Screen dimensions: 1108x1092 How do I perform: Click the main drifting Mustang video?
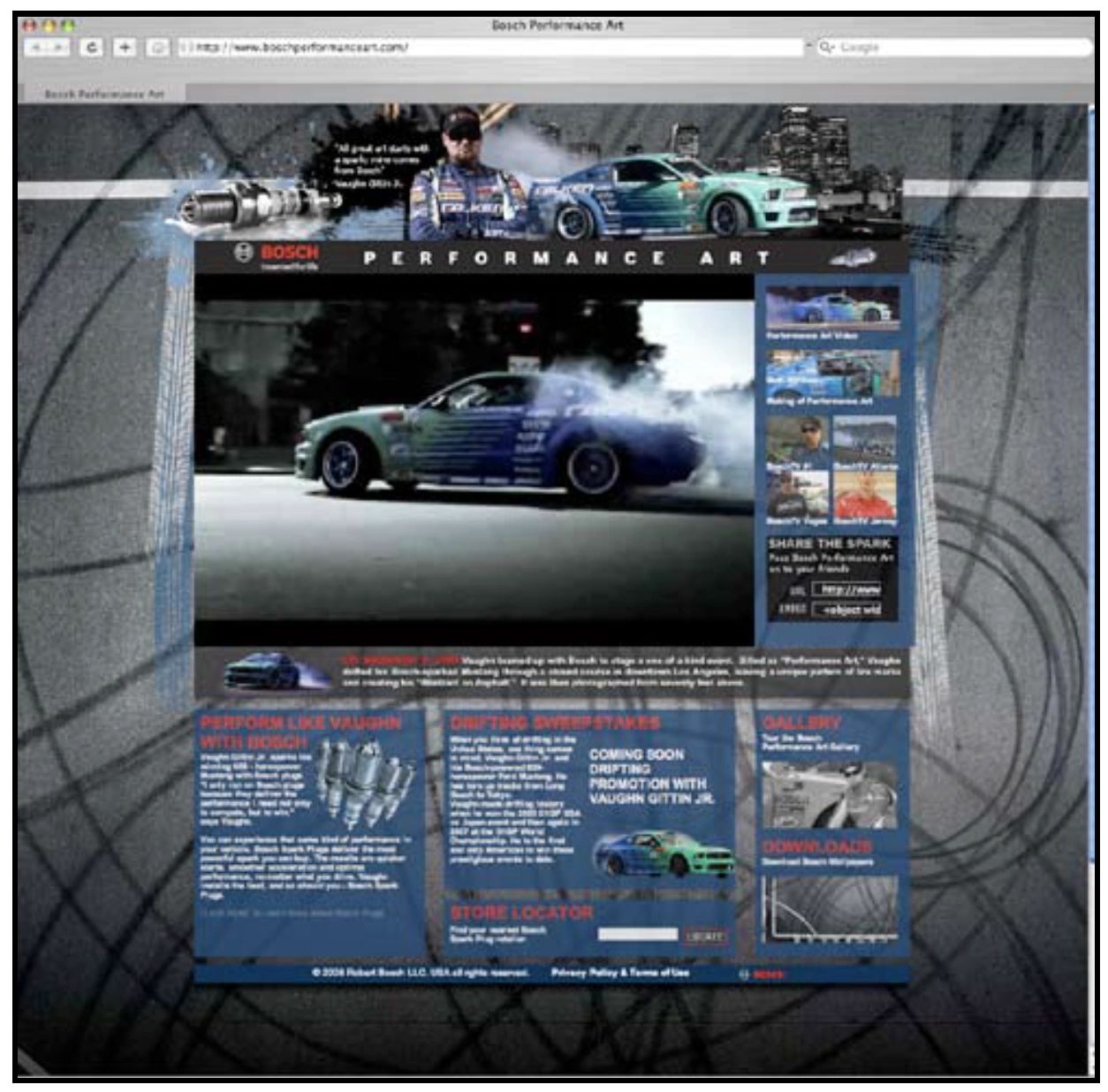coord(474,459)
